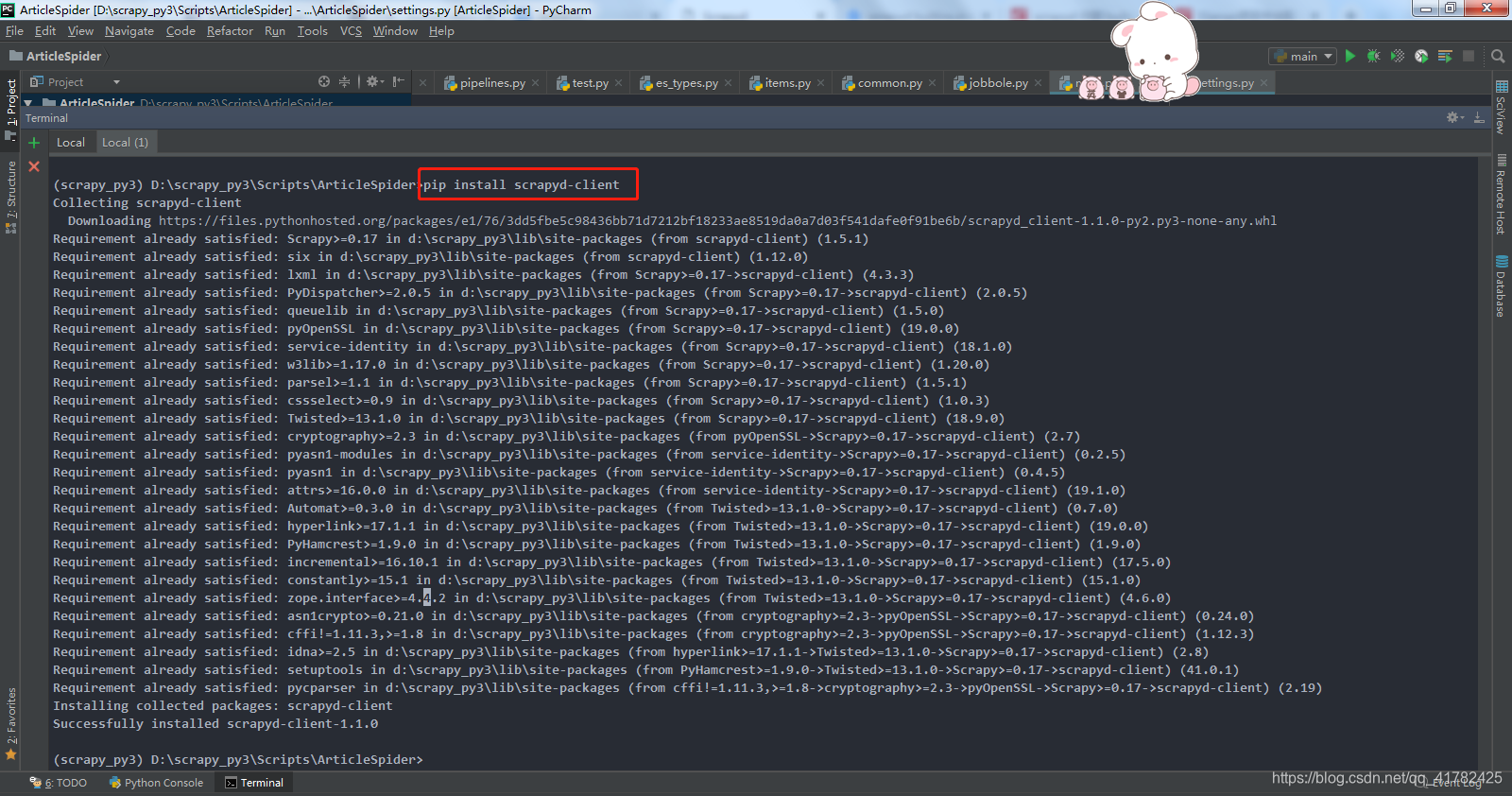Open the Refactor menu
This screenshot has height=796, width=1512.
(x=230, y=31)
